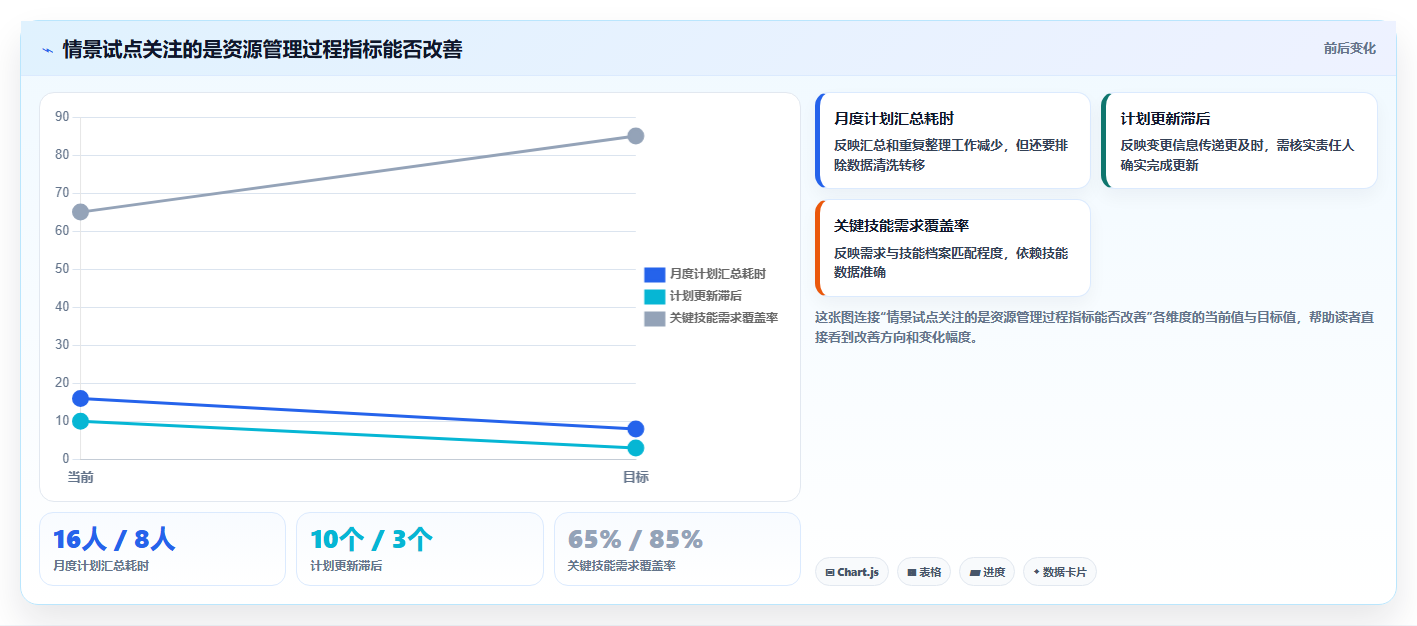Open the 月度计划汇总耗时 description card
This screenshot has height=626, width=1417.
coord(953,140)
